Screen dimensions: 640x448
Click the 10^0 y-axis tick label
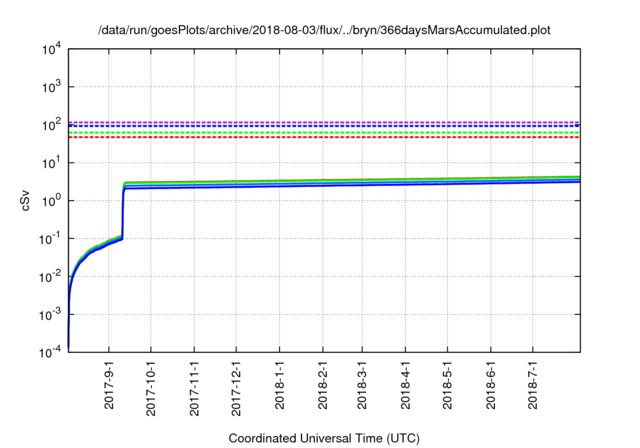click(52, 200)
